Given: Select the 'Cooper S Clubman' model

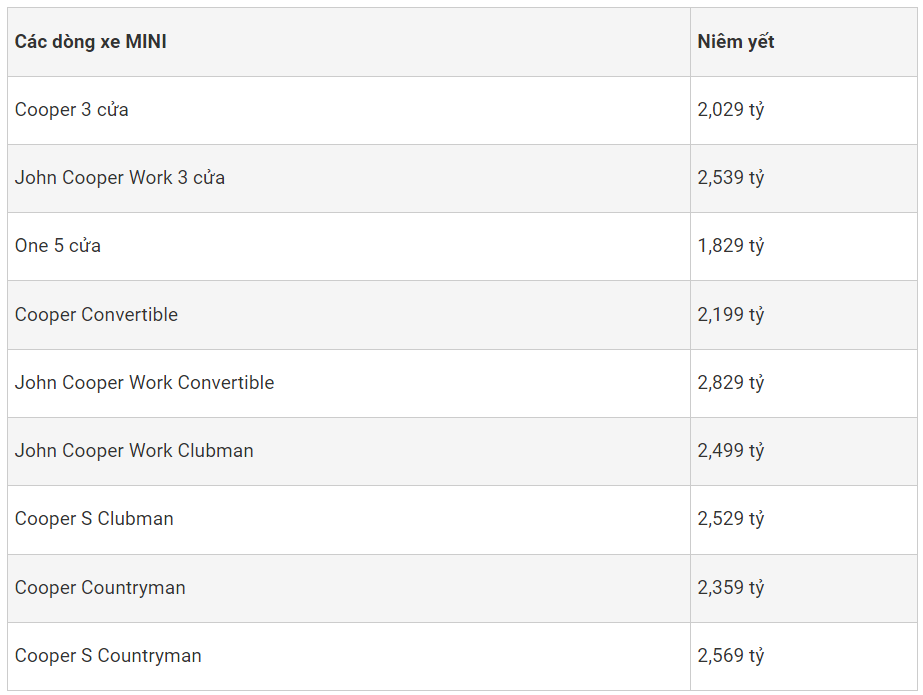Looking at the screenshot, I should coord(94,519).
